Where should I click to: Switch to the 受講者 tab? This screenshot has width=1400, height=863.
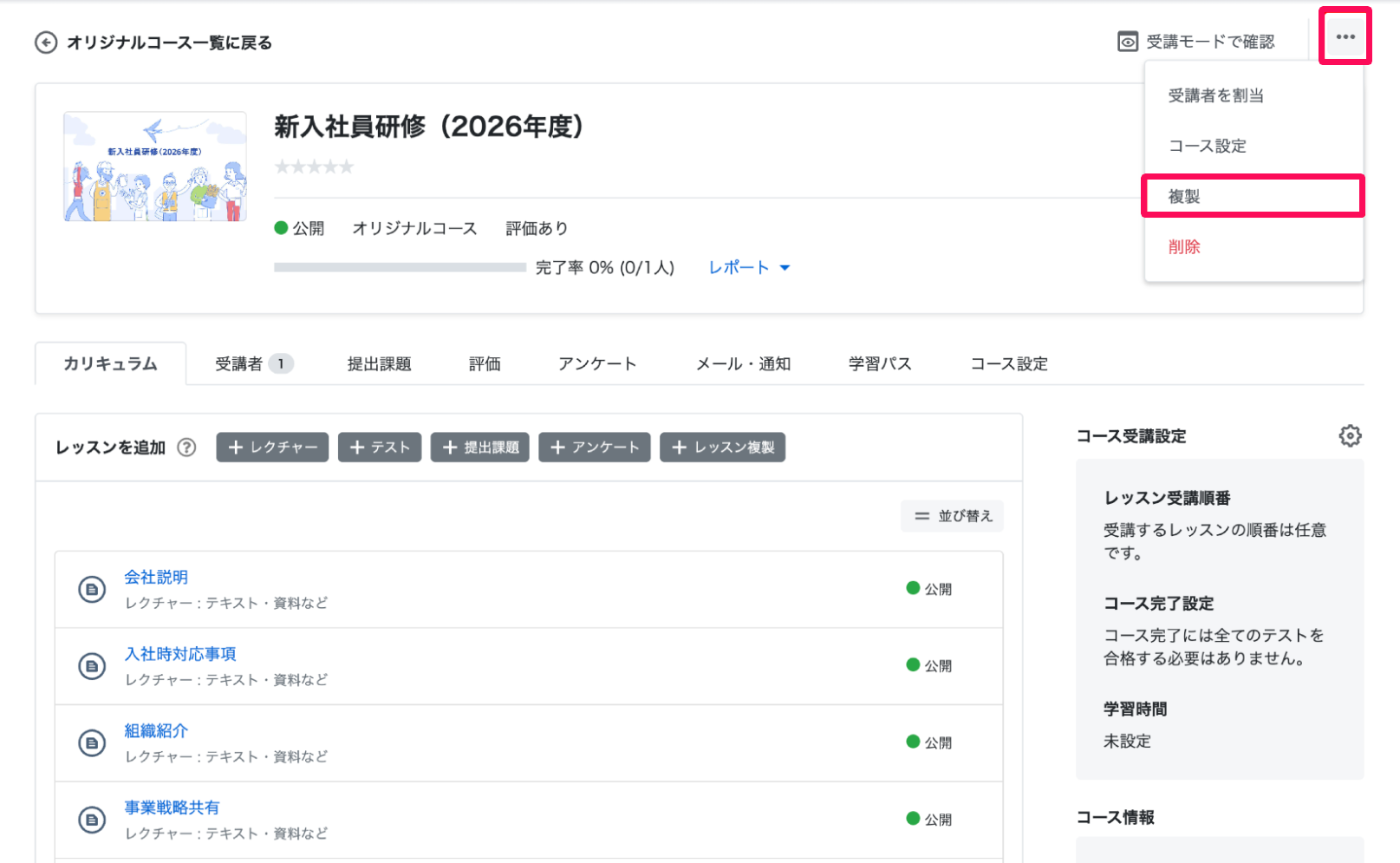pyautogui.click(x=254, y=364)
